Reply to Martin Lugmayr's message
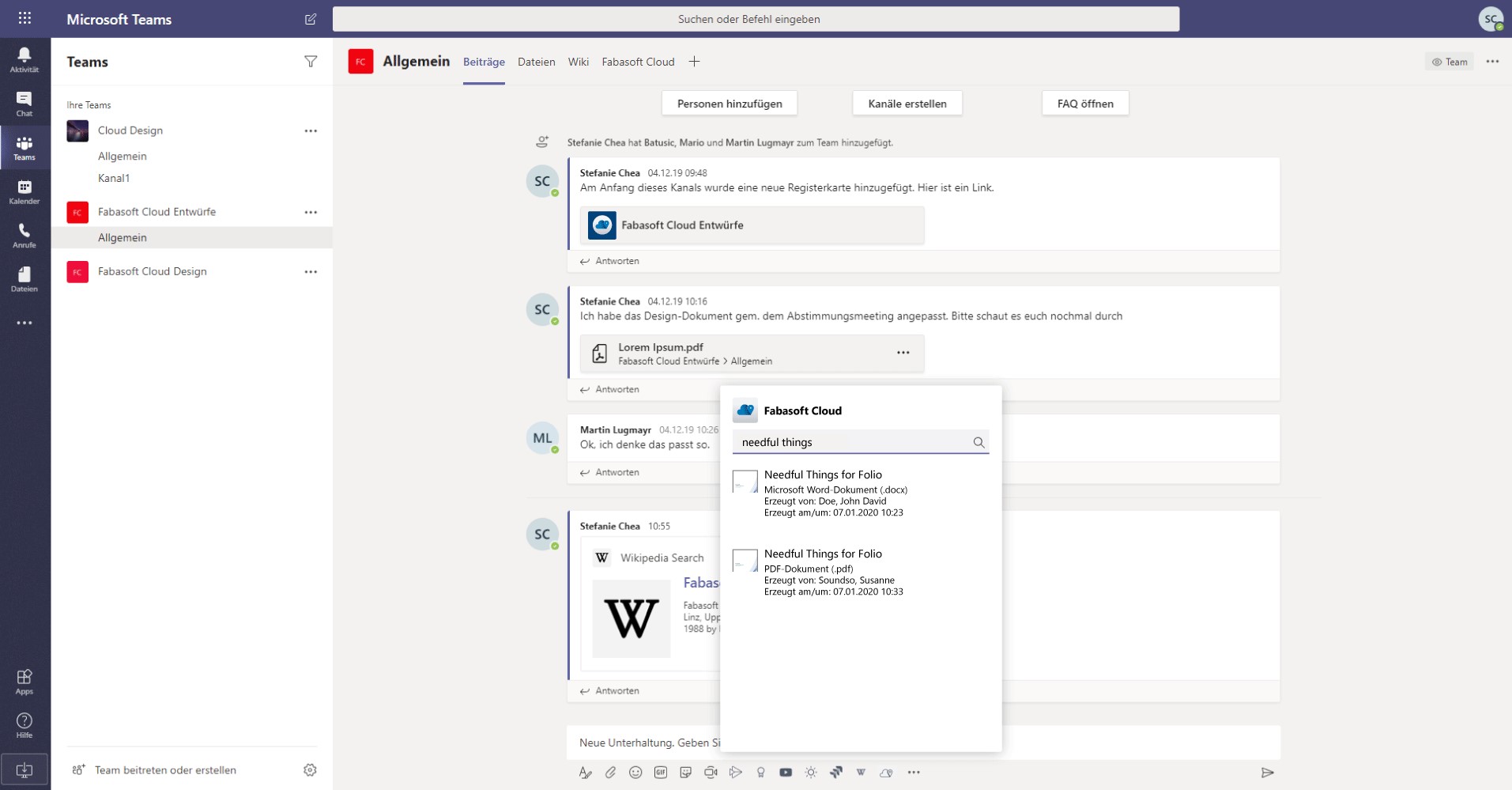The width and height of the screenshot is (1512, 790). [x=609, y=472]
